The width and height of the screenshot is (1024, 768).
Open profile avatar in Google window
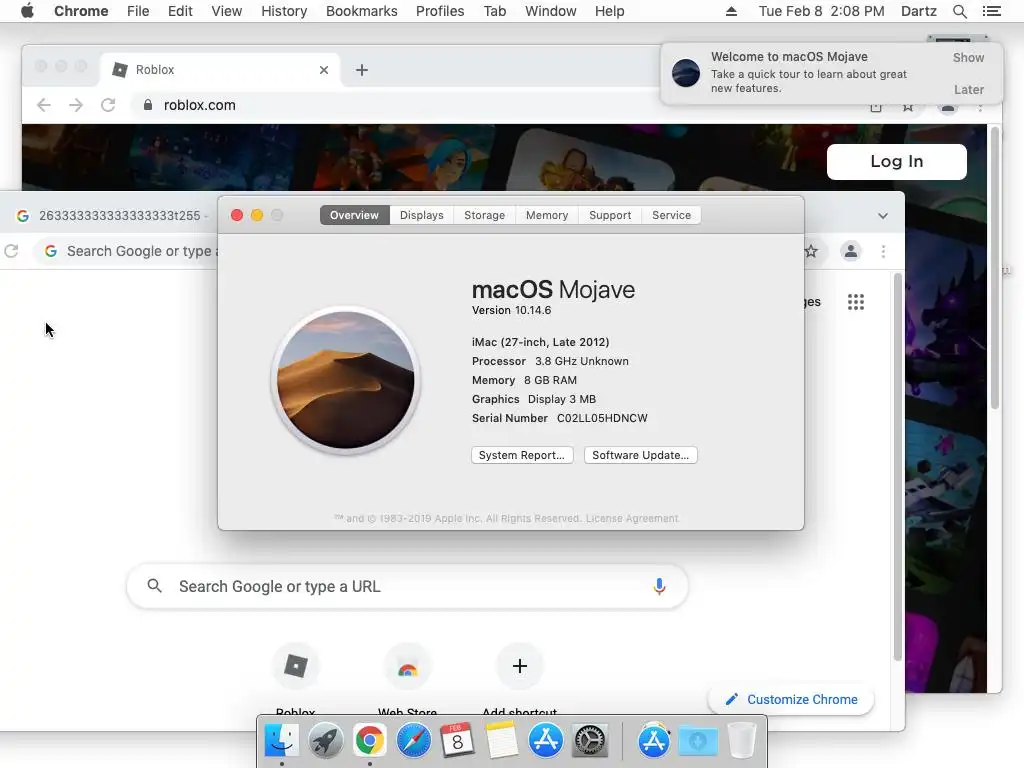850,251
